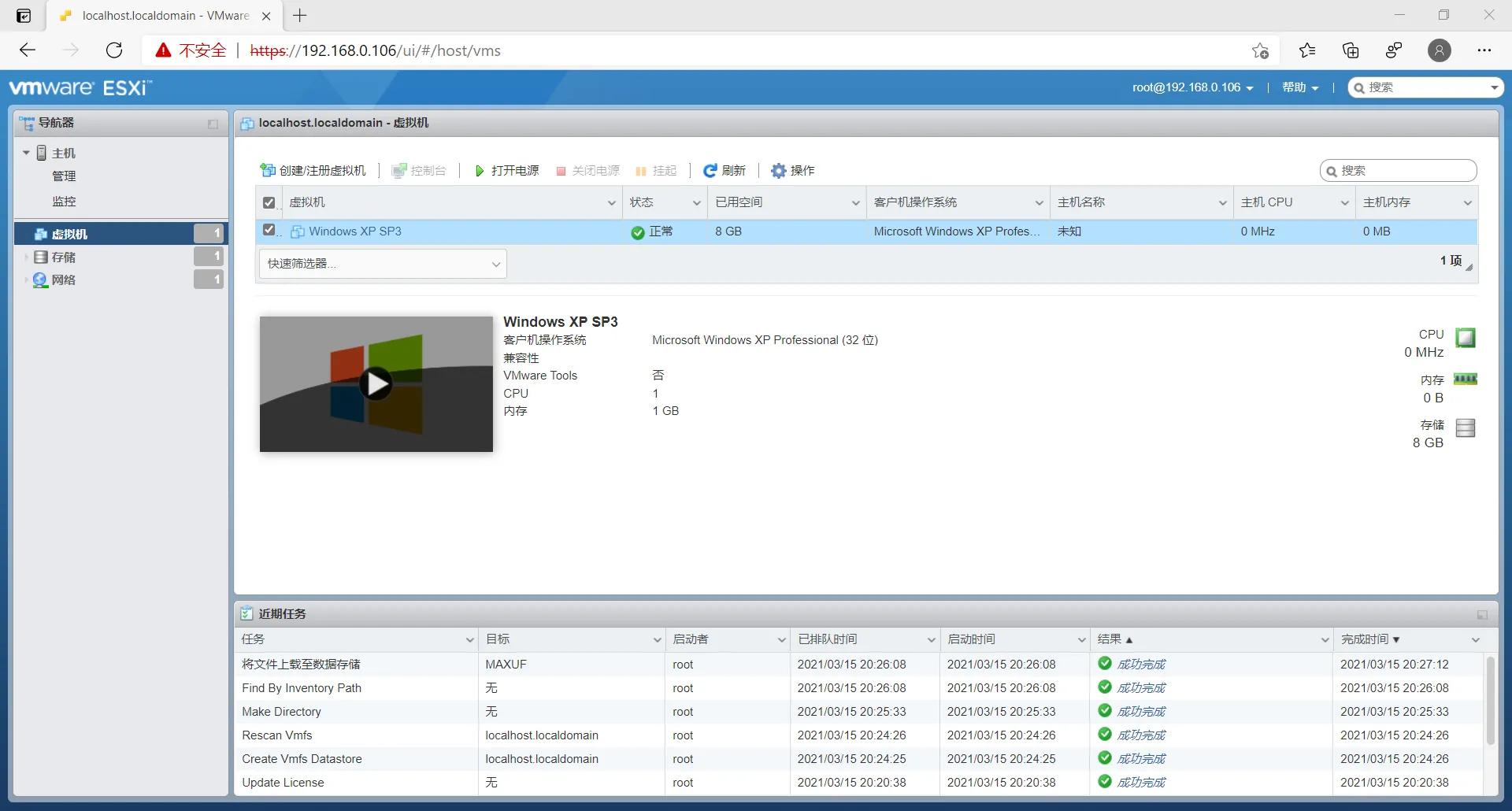Open browser collections icon
The height and width of the screenshot is (811, 1512).
click(x=1351, y=50)
